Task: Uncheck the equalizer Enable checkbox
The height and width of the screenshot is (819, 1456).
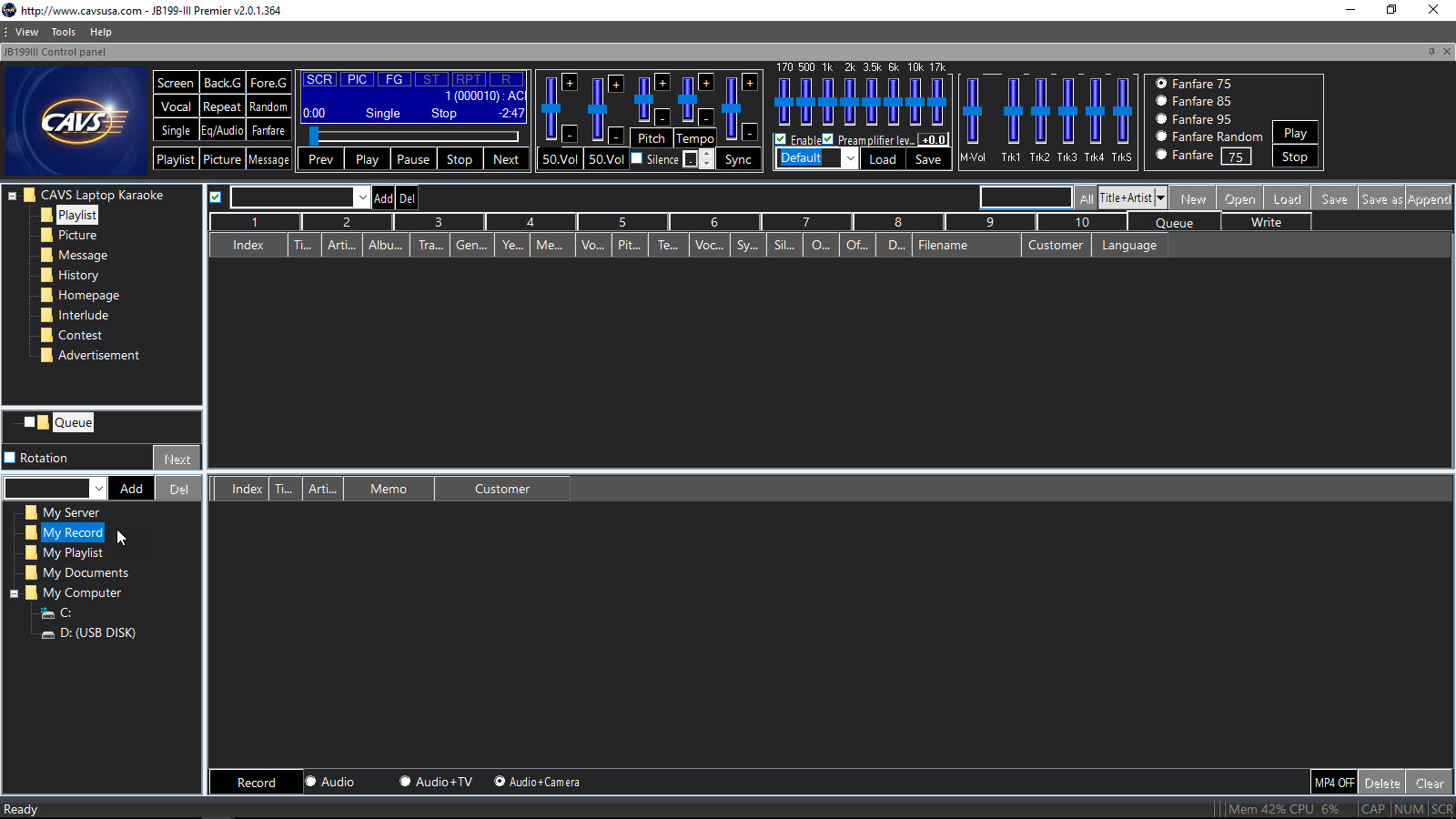Action: pyautogui.click(x=781, y=139)
